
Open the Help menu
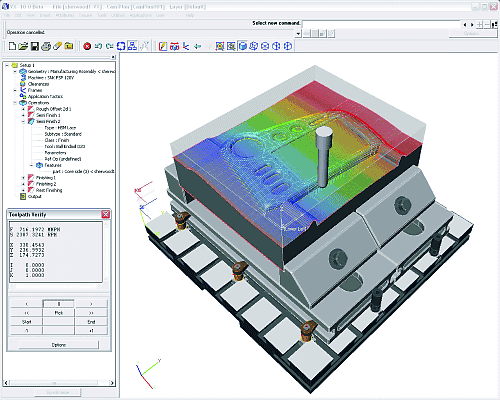[x=190, y=15]
